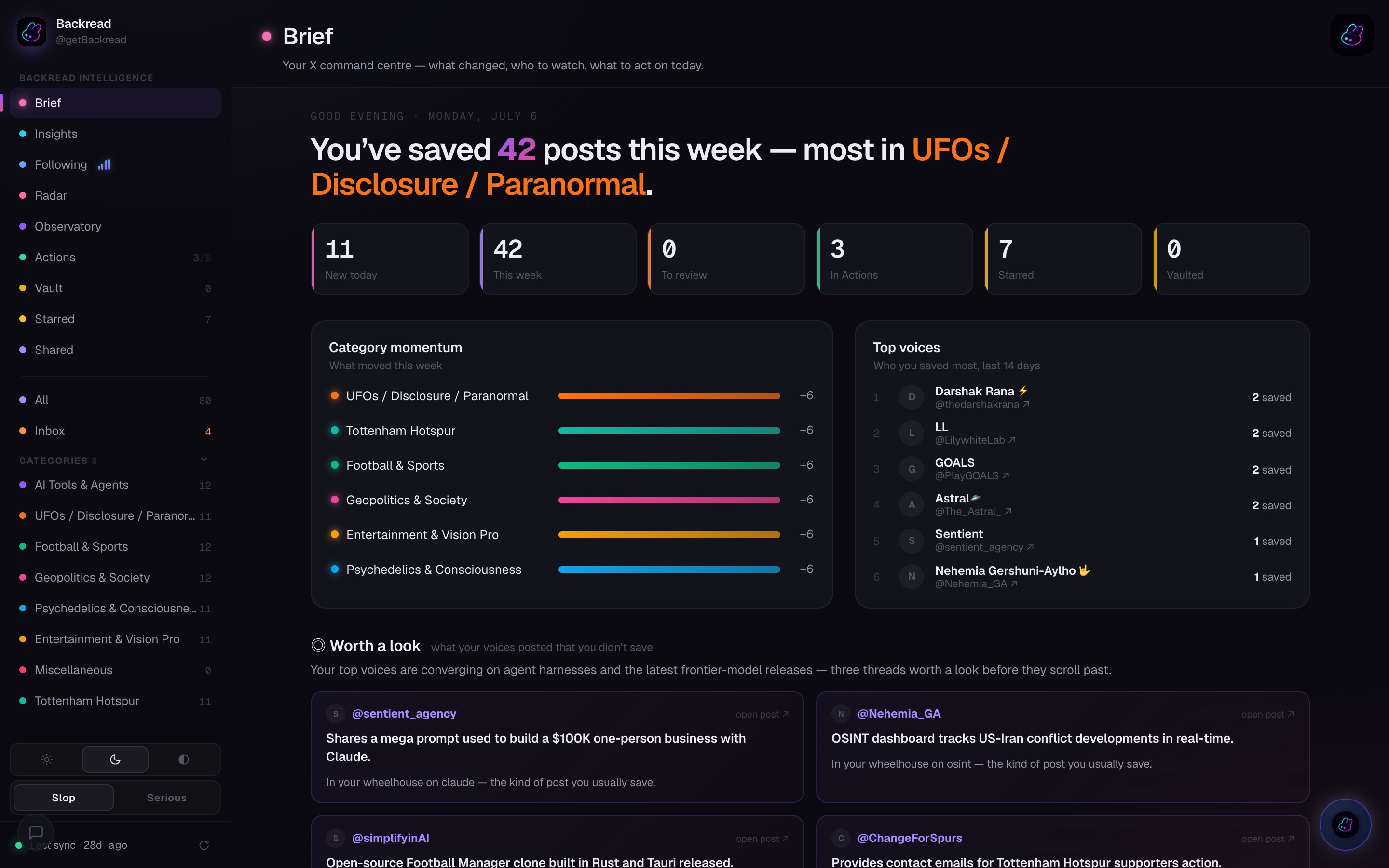The image size is (1389, 868).
Task: Open the chat bubble feedback icon
Action: click(x=36, y=832)
